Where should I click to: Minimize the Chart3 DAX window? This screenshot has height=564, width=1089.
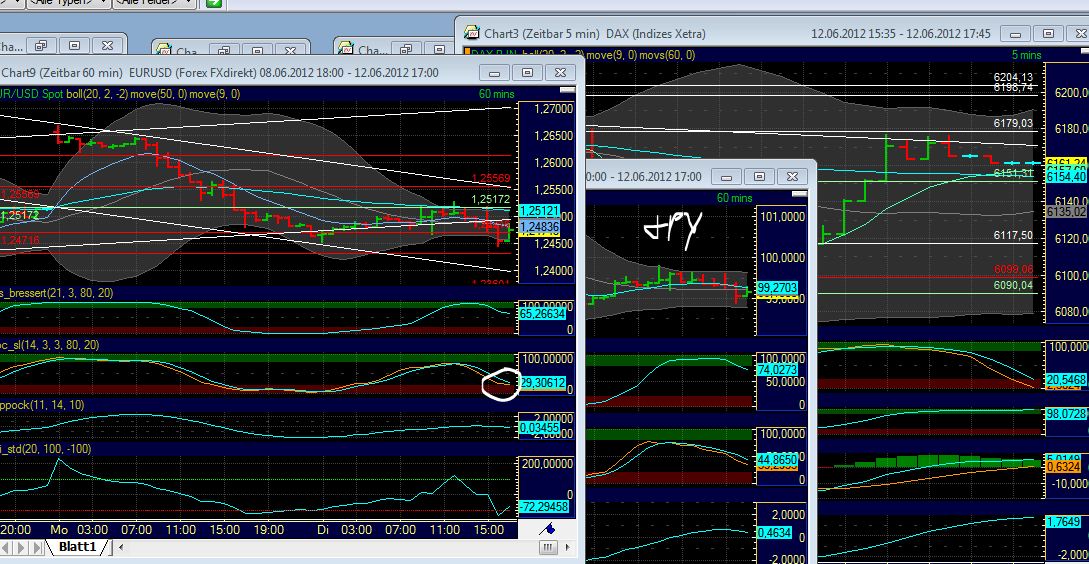[x=1015, y=33]
